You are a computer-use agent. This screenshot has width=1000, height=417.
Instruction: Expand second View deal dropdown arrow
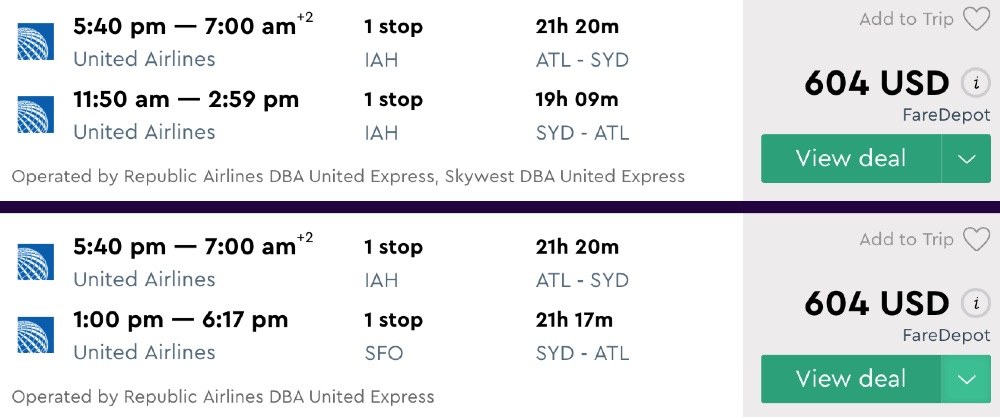pos(966,379)
